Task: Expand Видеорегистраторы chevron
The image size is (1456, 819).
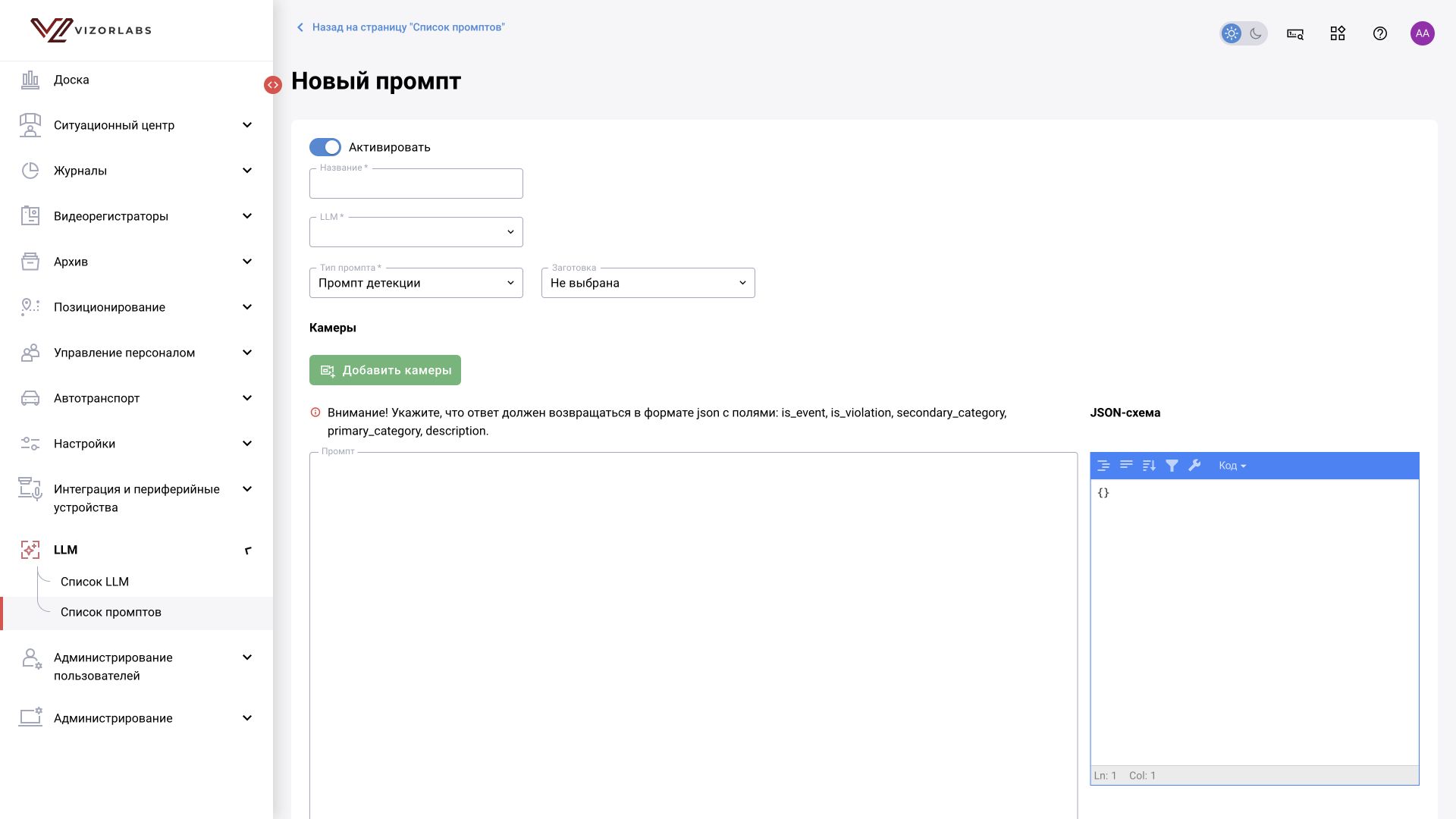Action: click(x=247, y=216)
